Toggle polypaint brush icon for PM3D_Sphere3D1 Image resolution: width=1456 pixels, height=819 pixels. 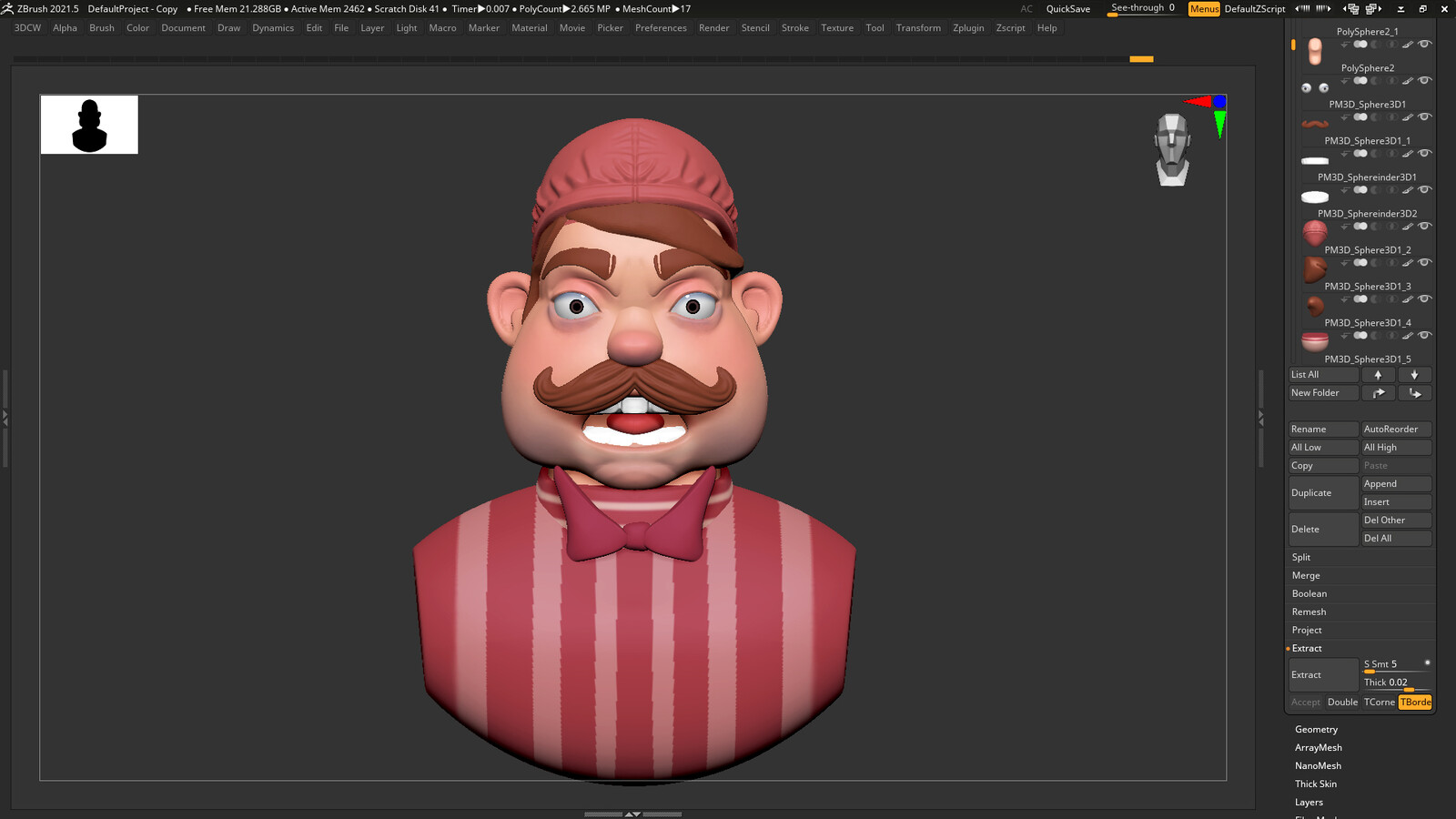coord(1408,116)
